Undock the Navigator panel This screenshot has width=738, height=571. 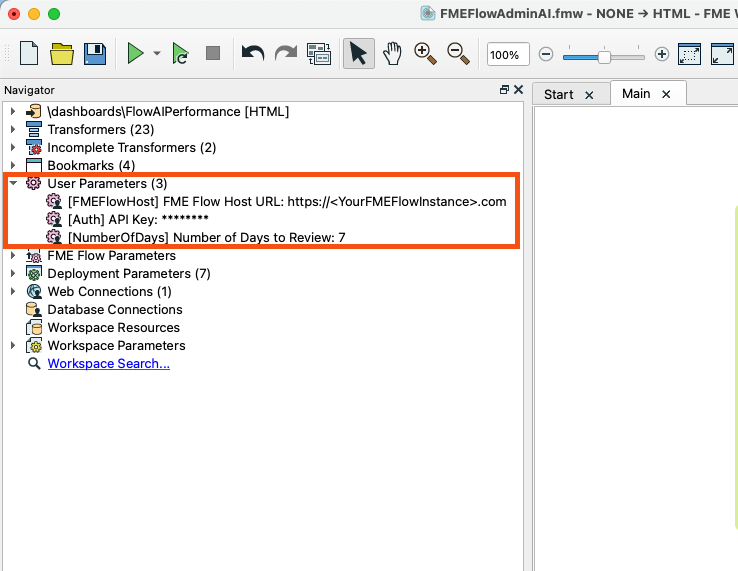point(504,89)
